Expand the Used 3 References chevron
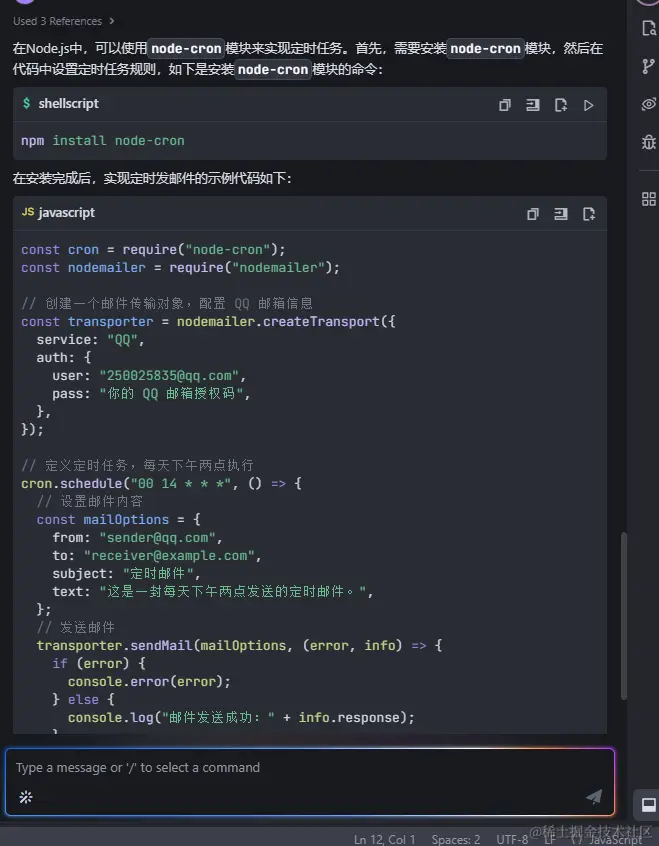The width and height of the screenshot is (659, 846). coord(112,21)
